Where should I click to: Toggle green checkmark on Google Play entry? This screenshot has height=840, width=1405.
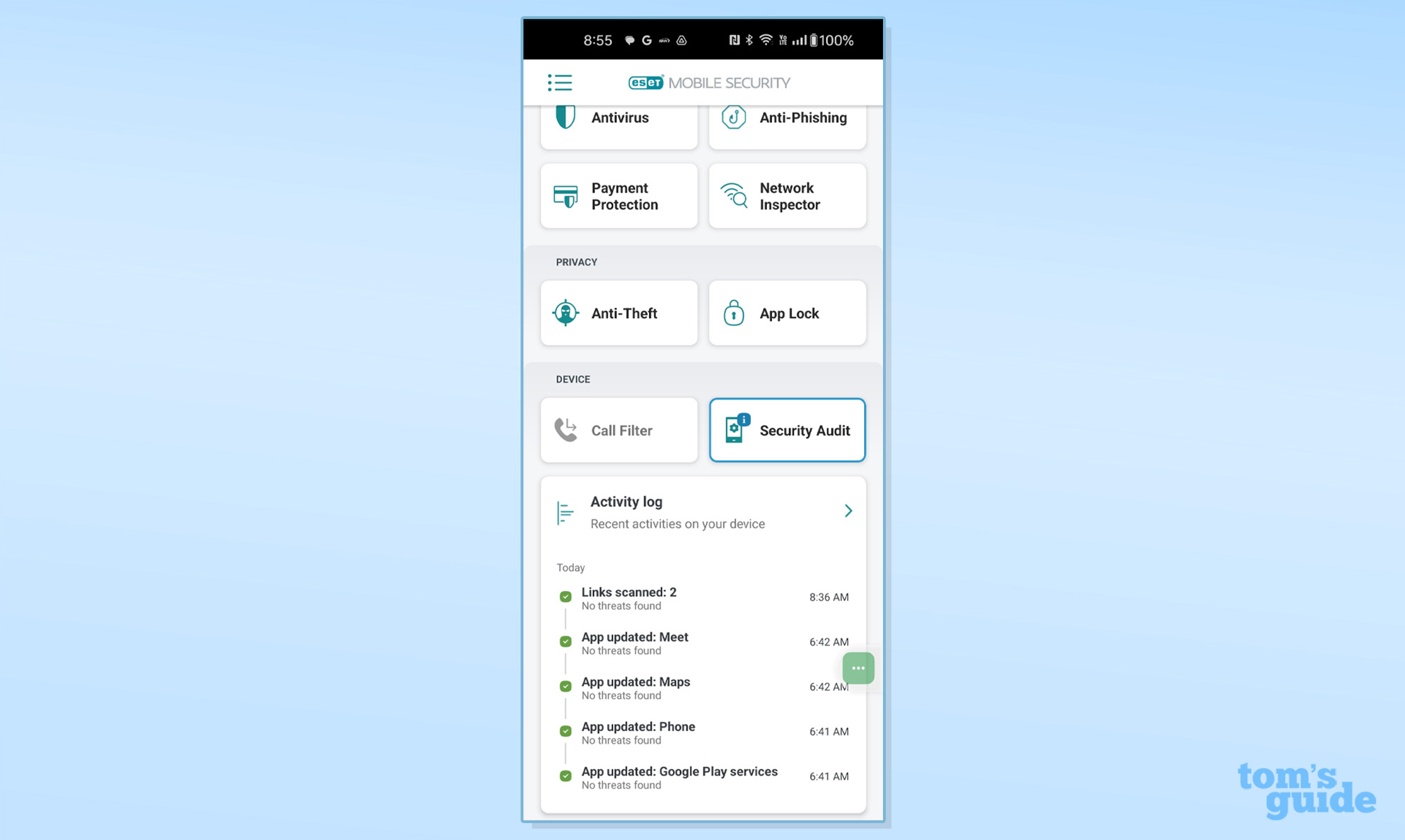(564, 775)
